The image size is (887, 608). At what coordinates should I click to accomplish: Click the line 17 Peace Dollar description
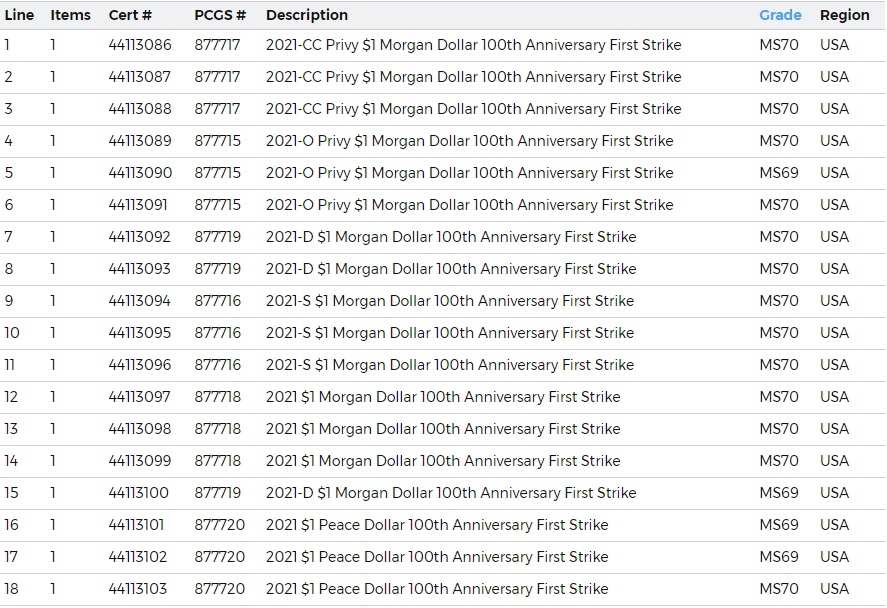point(437,557)
